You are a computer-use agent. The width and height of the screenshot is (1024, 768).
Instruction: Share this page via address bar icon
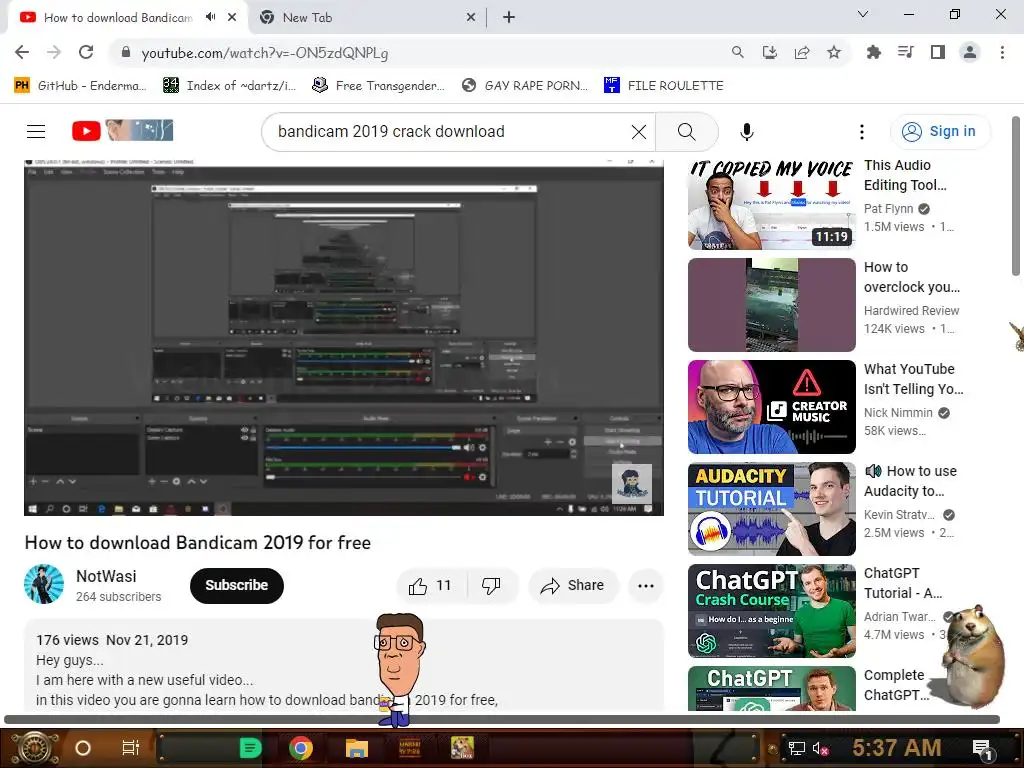[802, 52]
